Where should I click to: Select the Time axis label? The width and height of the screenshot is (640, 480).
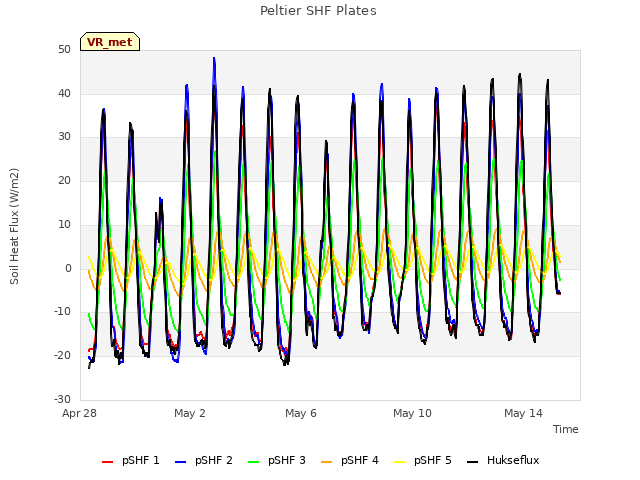pyautogui.click(x=566, y=429)
